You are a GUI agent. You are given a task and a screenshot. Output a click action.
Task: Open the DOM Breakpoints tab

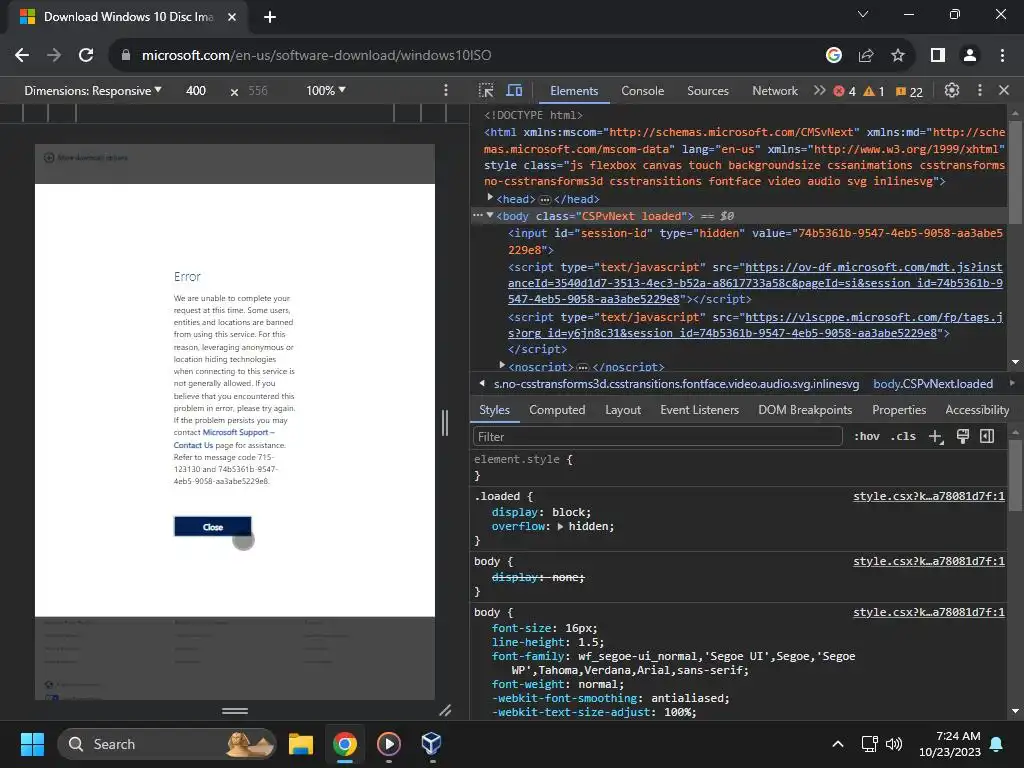(x=805, y=410)
